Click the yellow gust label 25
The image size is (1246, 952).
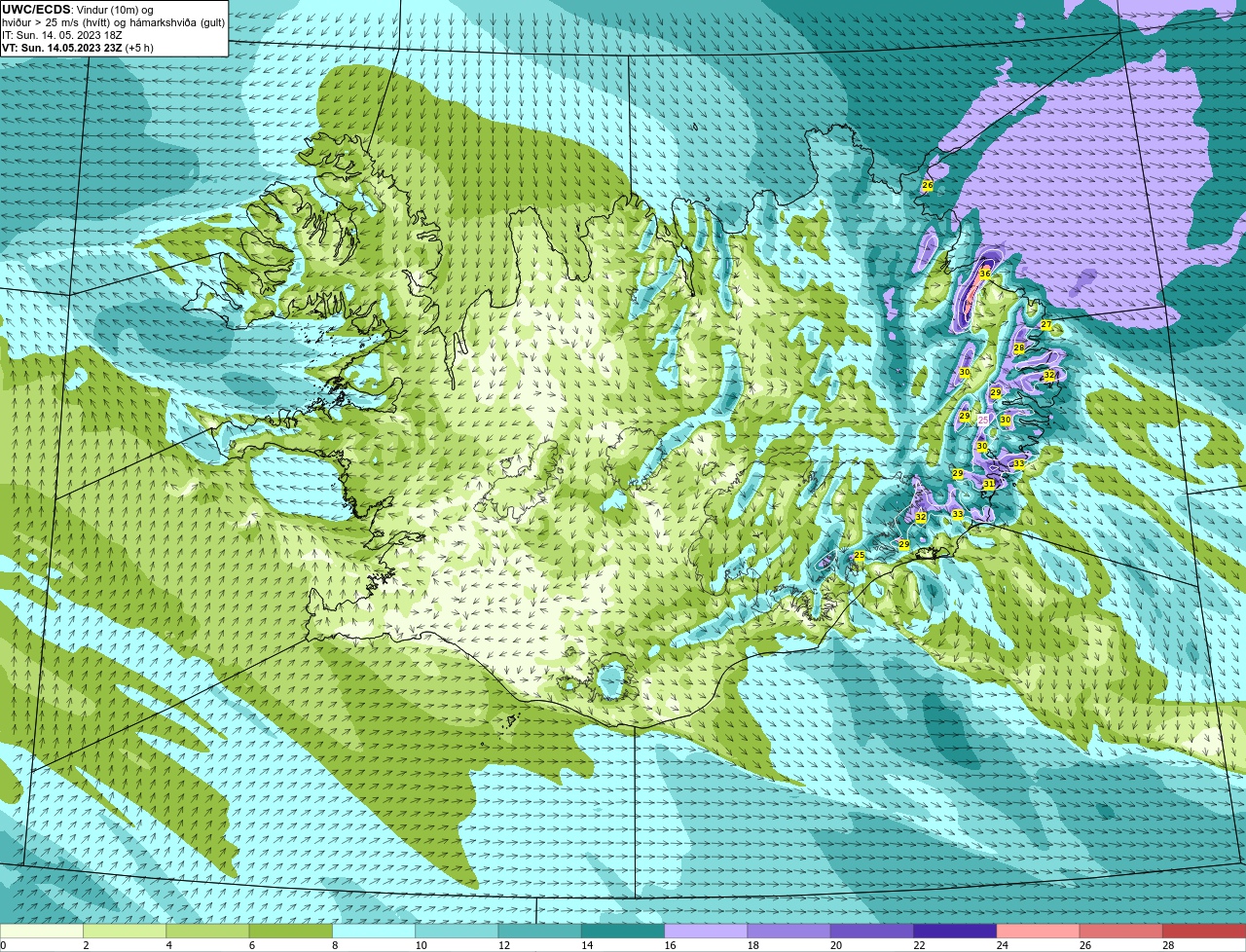click(859, 556)
